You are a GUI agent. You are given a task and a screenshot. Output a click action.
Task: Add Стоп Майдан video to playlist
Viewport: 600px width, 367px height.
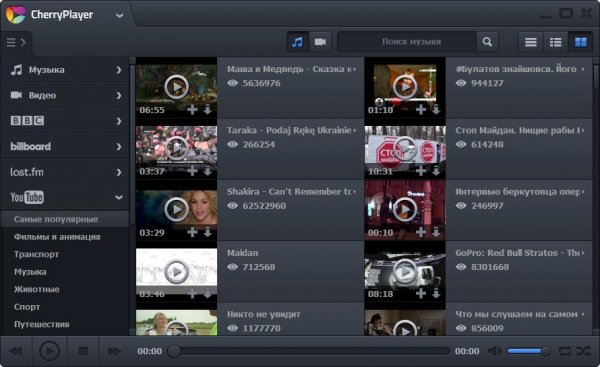[421, 171]
